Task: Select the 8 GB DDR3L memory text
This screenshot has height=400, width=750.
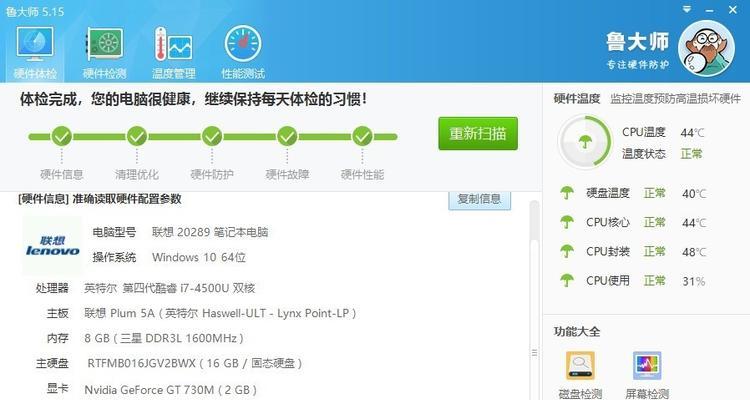Action: coord(164,338)
